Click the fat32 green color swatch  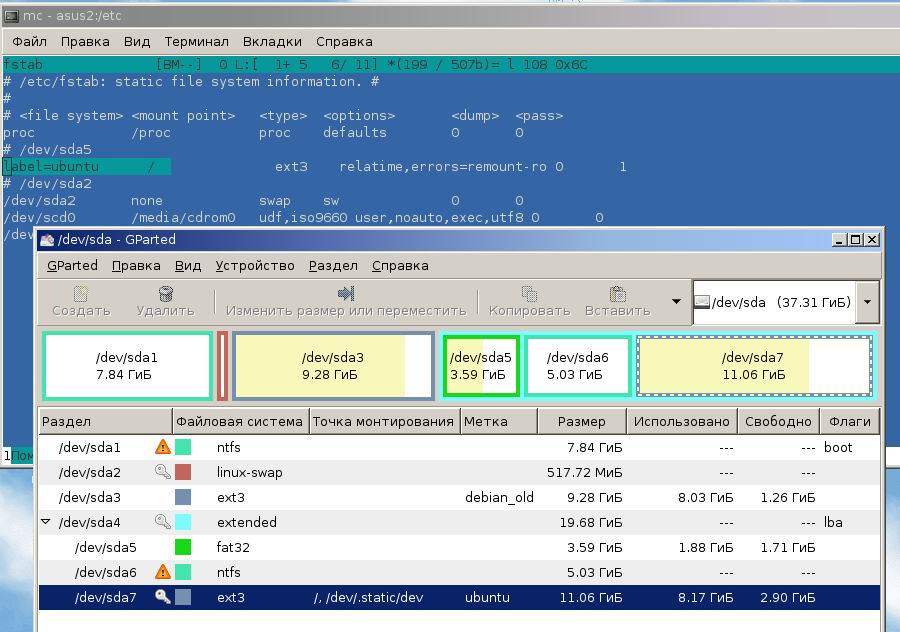[183, 547]
